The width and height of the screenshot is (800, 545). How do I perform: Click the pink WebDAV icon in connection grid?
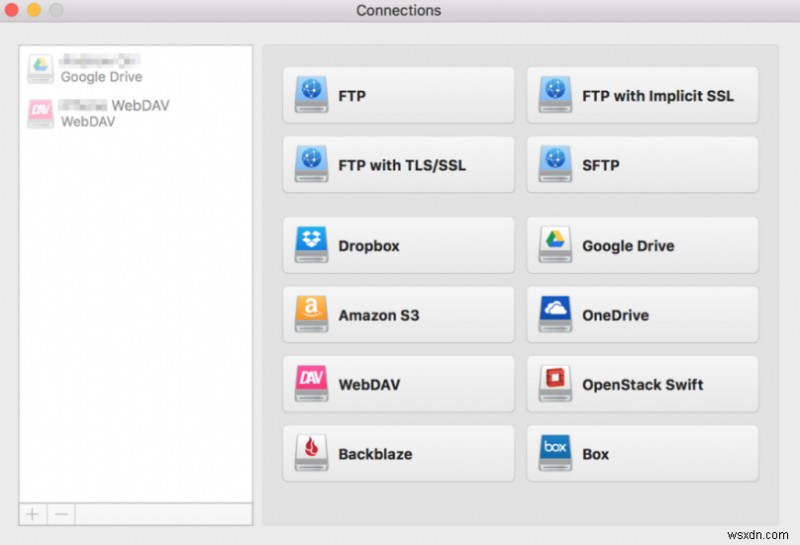pyautogui.click(x=311, y=383)
